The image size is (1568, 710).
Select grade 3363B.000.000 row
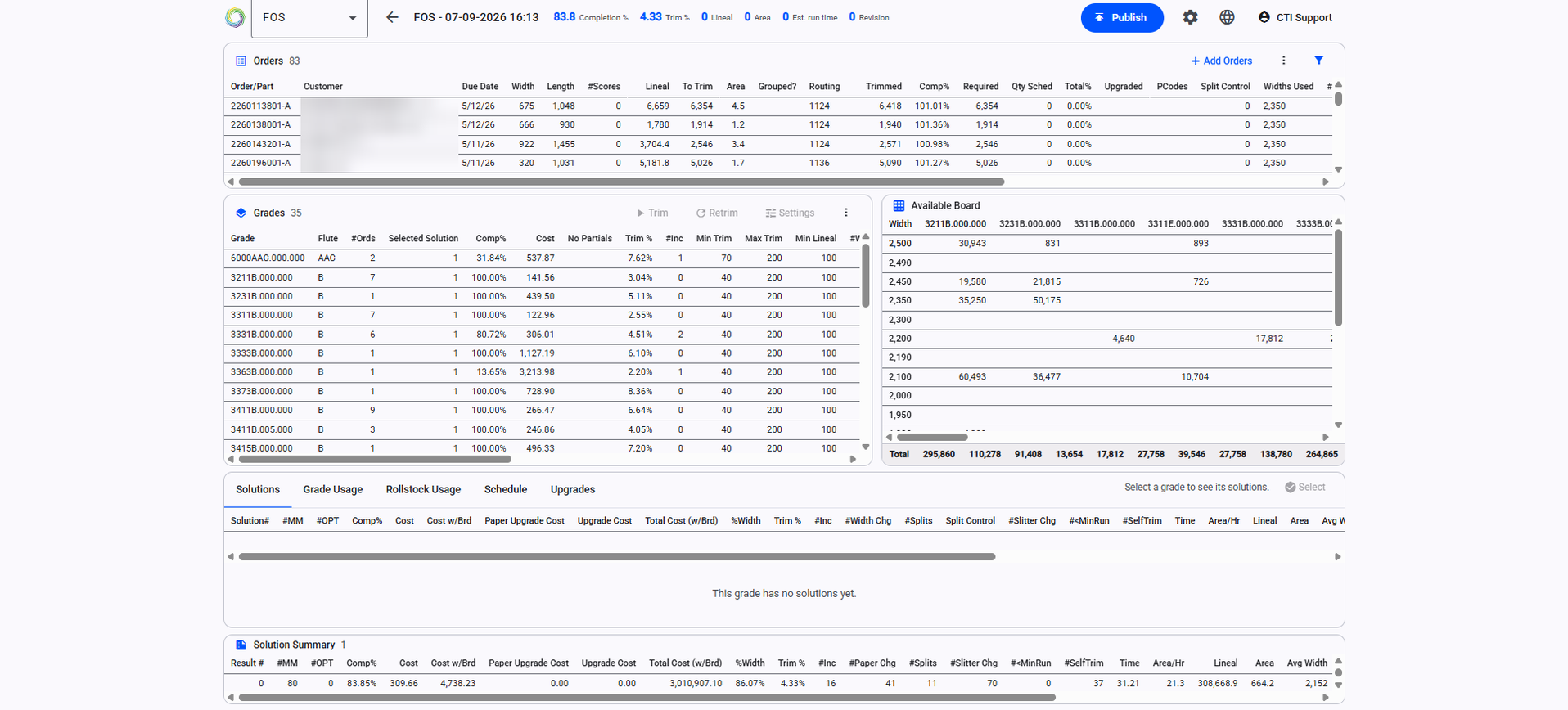(542, 372)
